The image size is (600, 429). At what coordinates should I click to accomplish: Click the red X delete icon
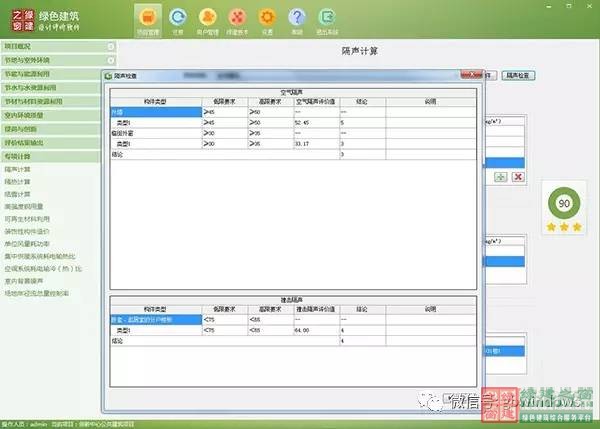[x=518, y=177]
